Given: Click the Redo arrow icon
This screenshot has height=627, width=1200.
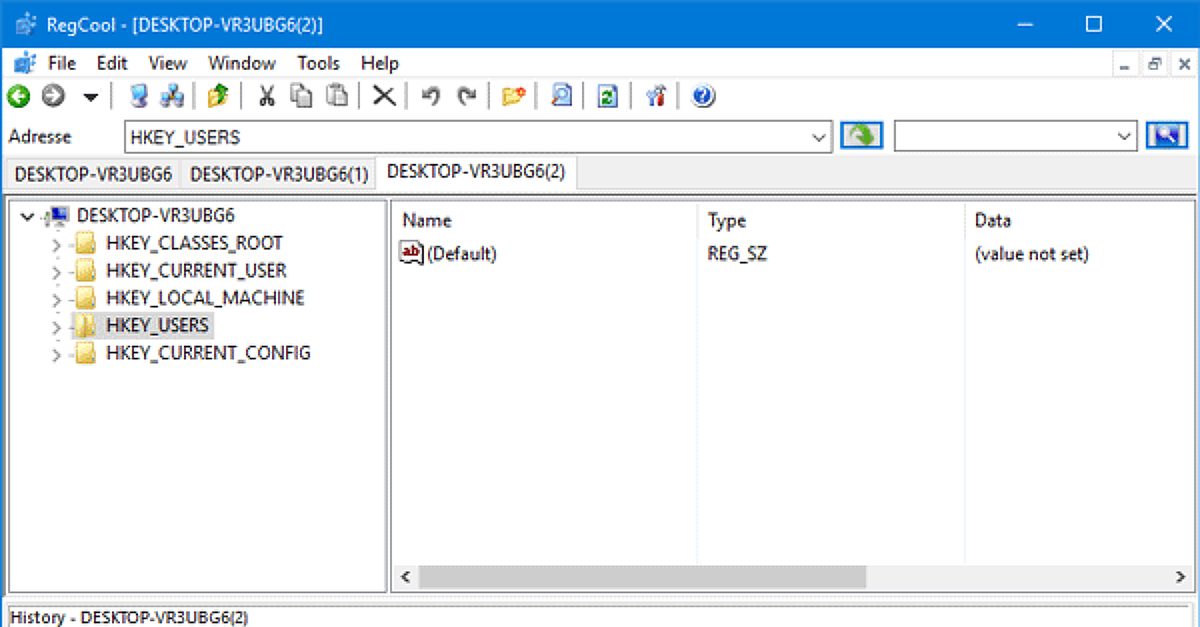Looking at the screenshot, I should pyautogui.click(x=465, y=96).
